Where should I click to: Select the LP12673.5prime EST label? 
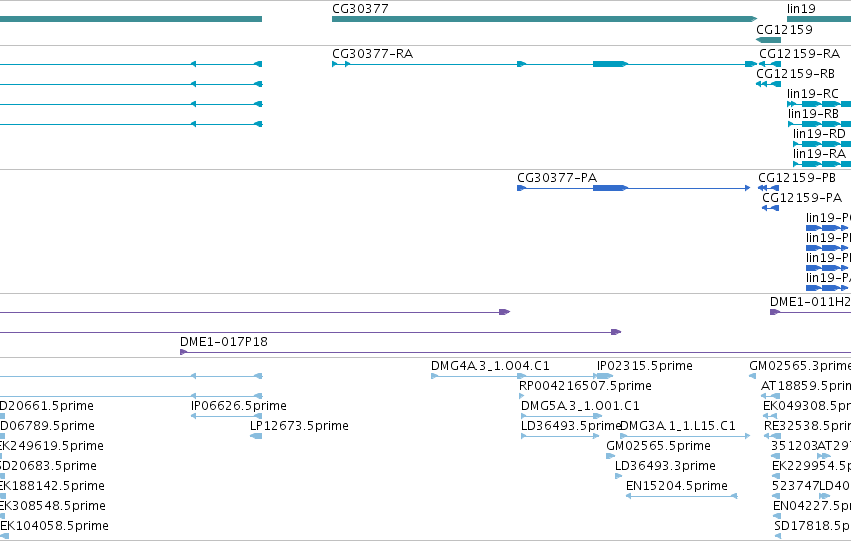(x=299, y=426)
